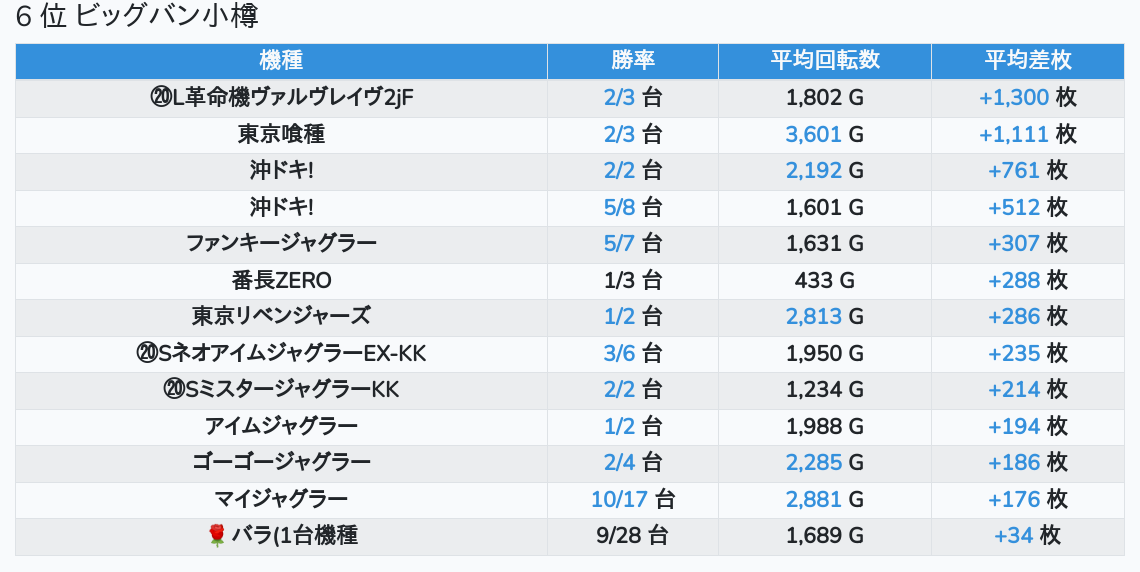1140x572 pixels.
Task: Click the rose icon beside バラ
Action: pyautogui.click(x=217, y=536)
